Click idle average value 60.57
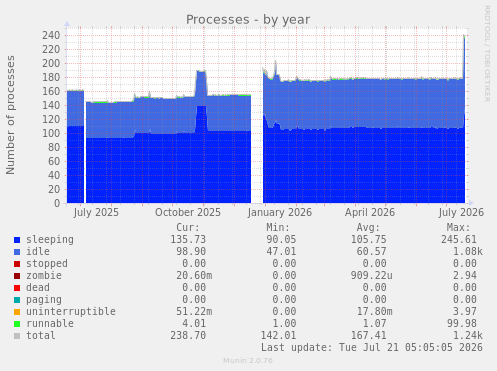This screenshot has width=497, height=371. pyautogui.click(x=371, y=252)
